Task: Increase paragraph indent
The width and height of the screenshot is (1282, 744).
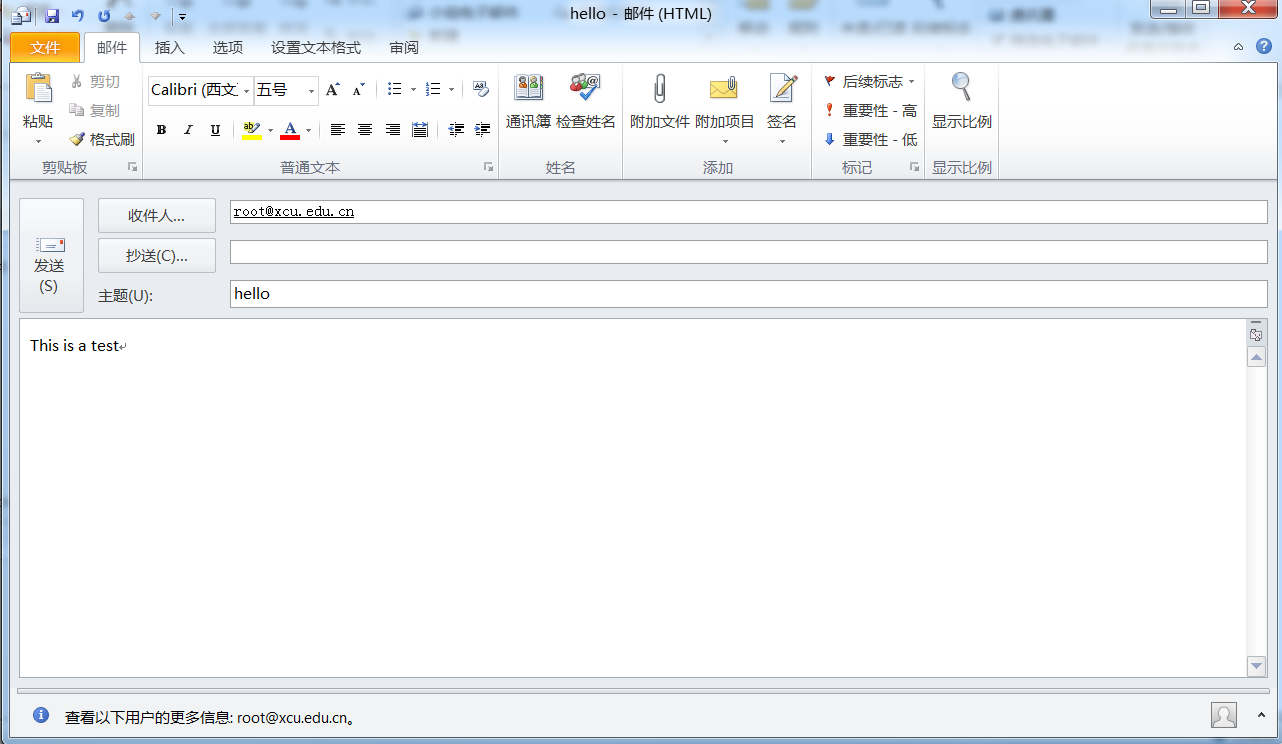Action: click(x=483, y=130)
